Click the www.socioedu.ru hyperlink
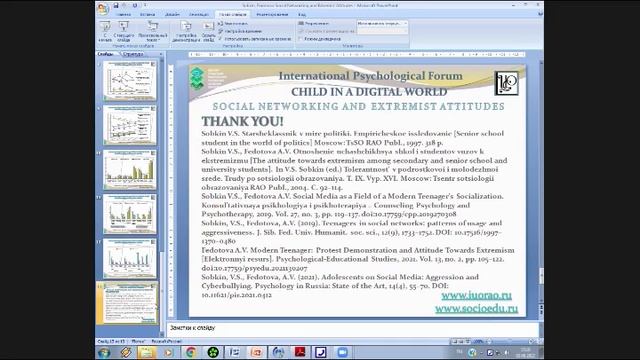The height and width of the screenshot is (360, 640). (476, 309)
